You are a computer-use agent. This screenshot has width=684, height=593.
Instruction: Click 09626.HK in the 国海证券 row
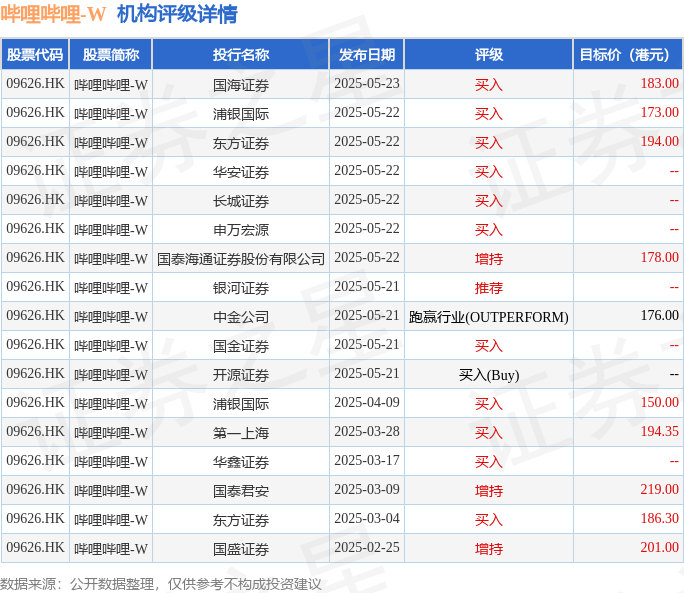click(35, 83)
